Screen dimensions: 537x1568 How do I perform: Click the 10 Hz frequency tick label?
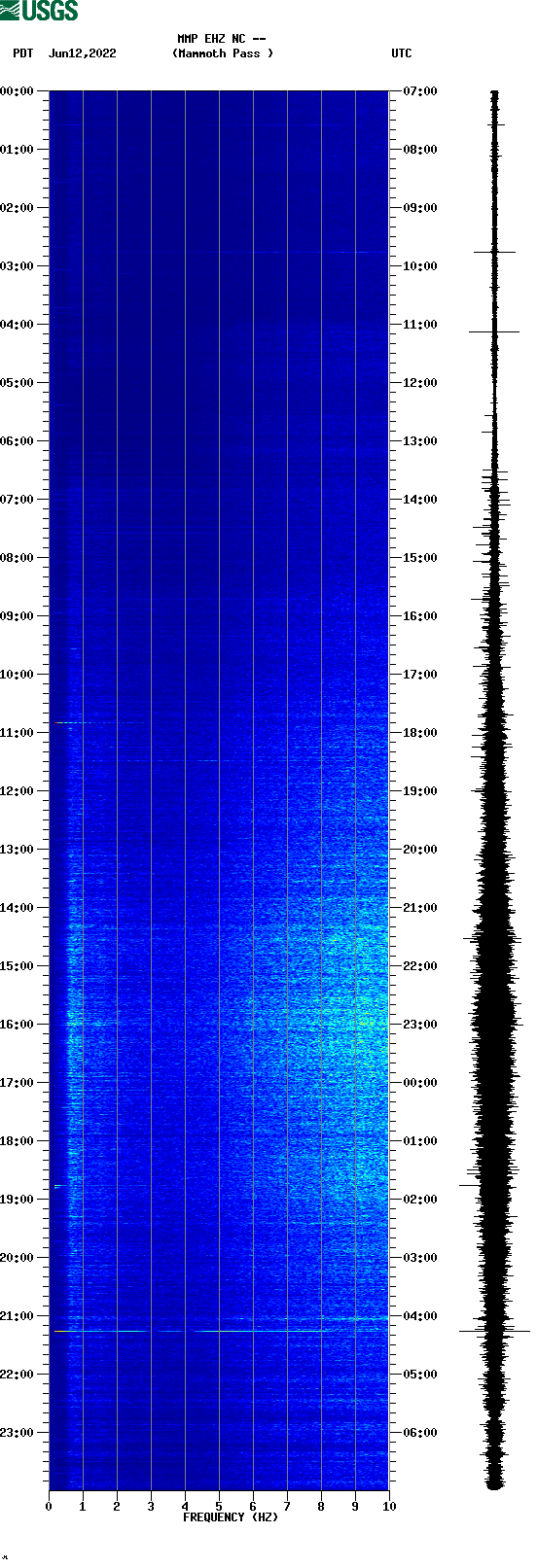[389, 1507]
